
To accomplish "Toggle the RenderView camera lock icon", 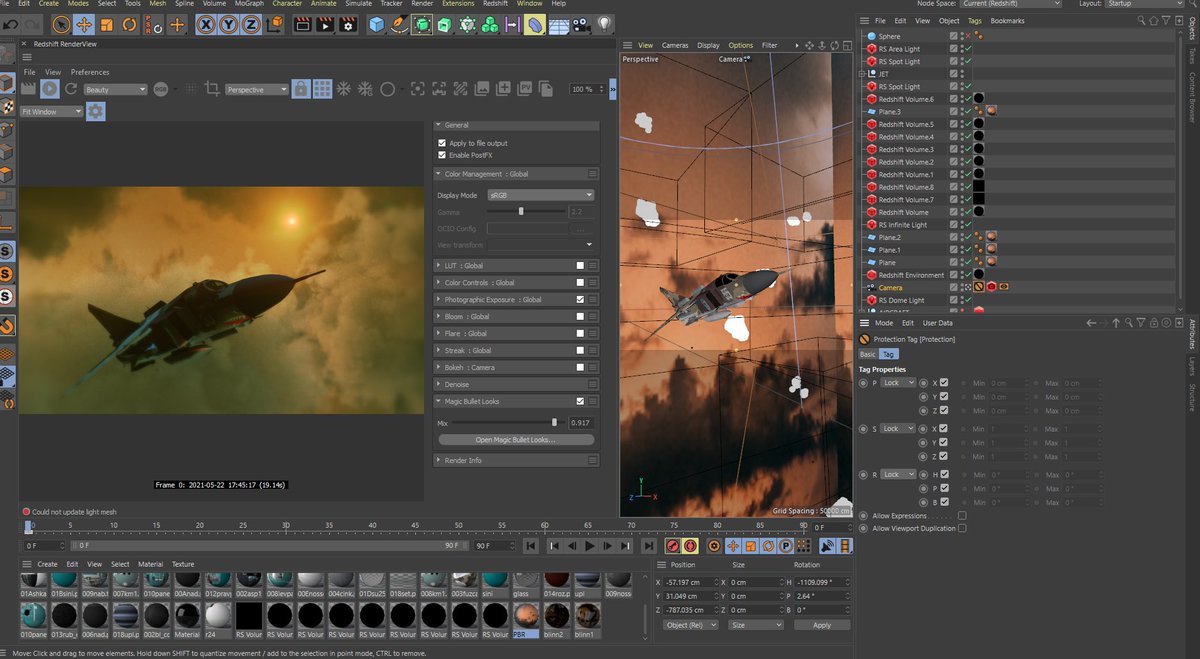I will point(302,89).
